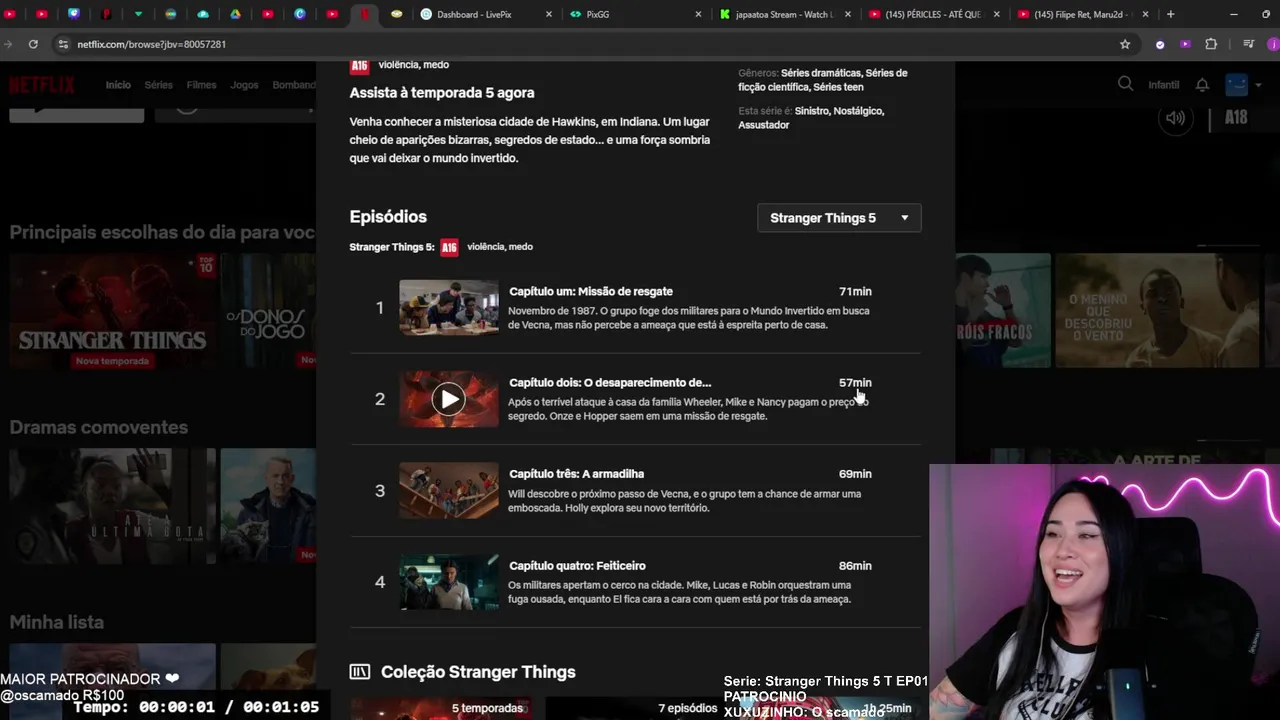Switch to the pinned Netflix tab

tap(364, 14)
